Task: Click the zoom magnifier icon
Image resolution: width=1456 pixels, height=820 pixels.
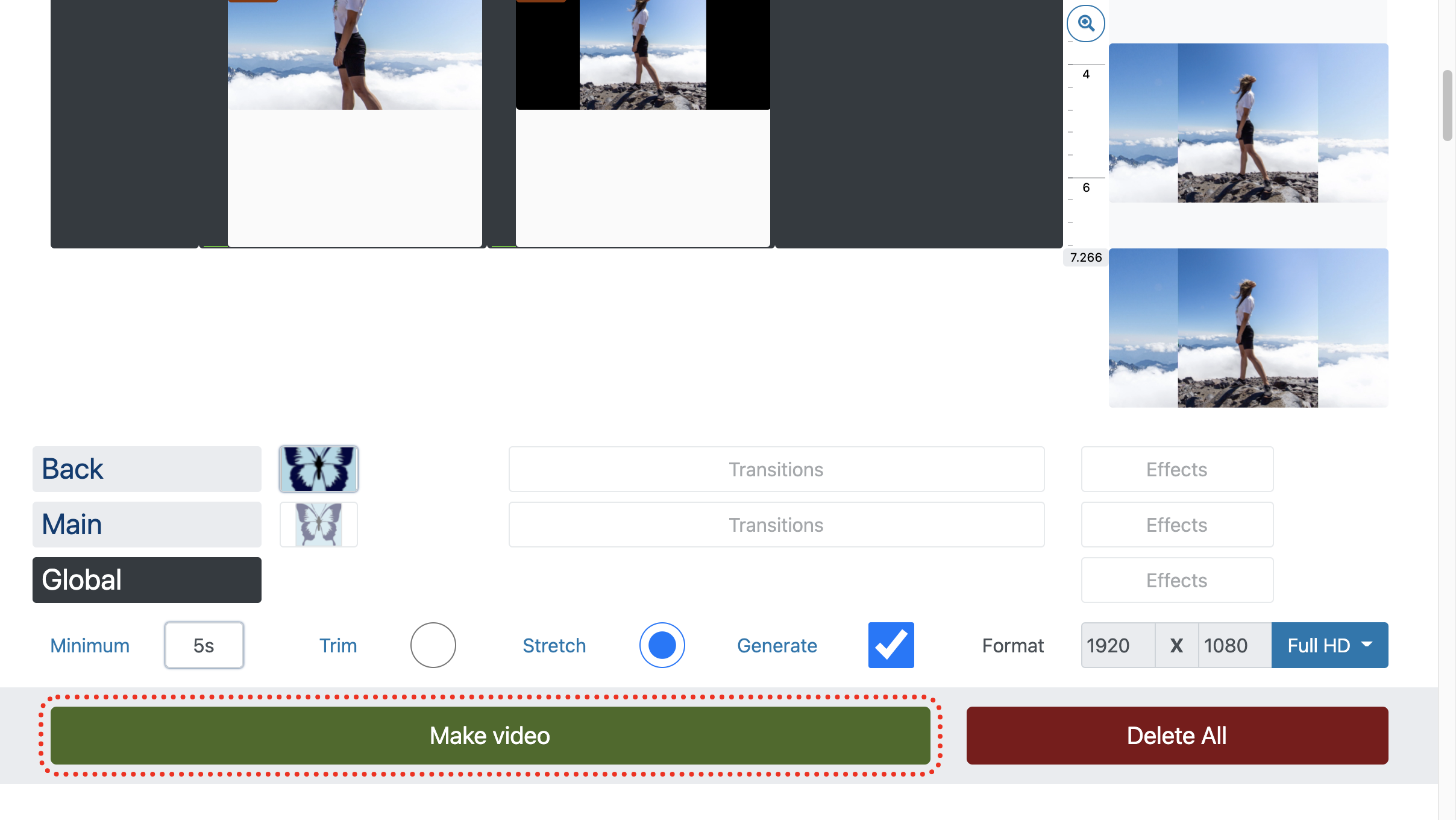Action: [1086, 22]
